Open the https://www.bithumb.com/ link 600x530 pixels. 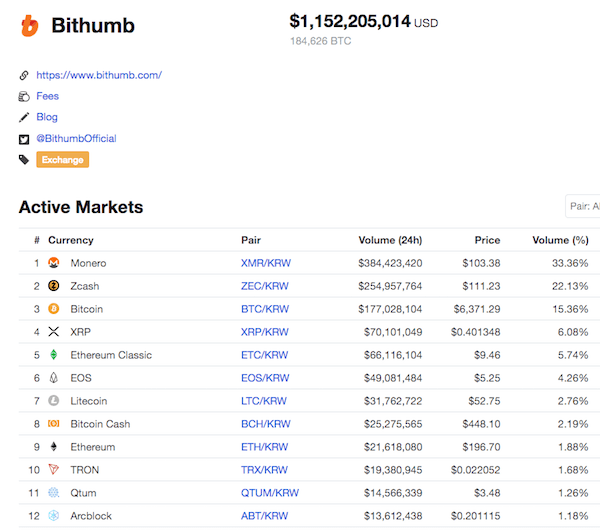coord(99,75)
